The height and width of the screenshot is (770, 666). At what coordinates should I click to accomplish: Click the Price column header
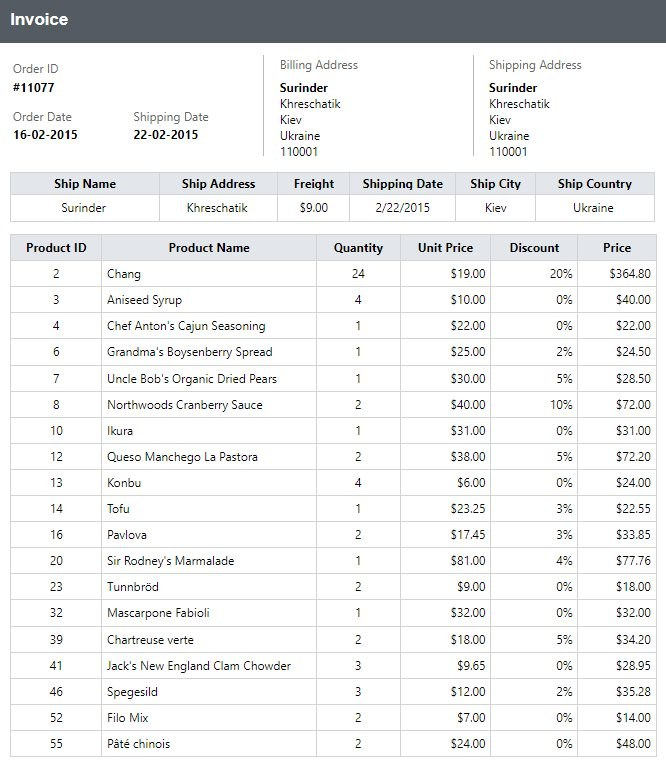point(617,248)
